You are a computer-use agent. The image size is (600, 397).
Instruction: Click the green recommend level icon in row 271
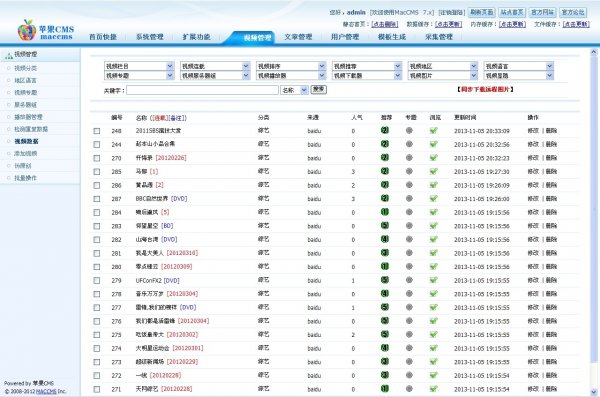click(x=385, y=389)
